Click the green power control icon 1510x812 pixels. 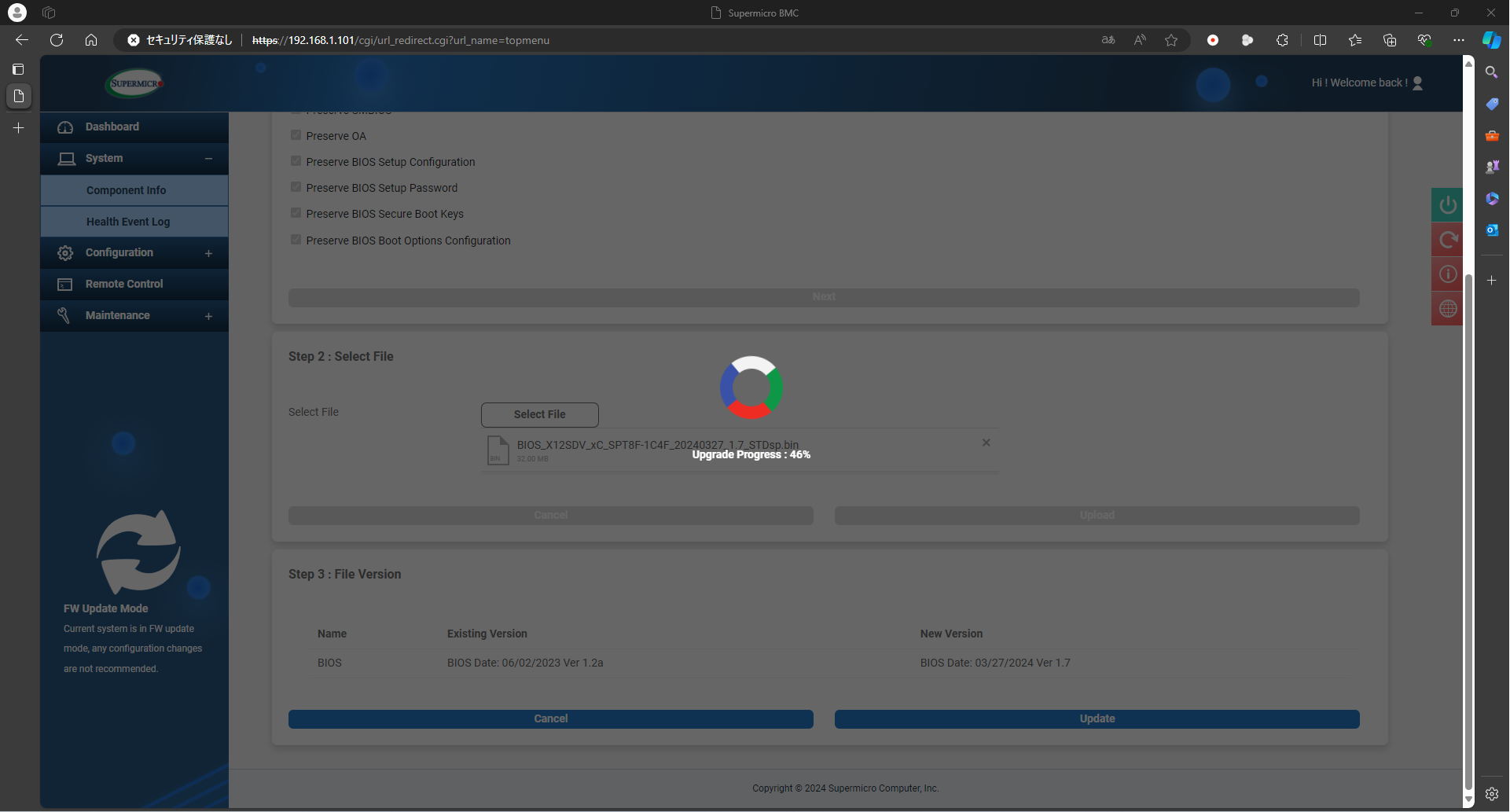[1448, 206]
